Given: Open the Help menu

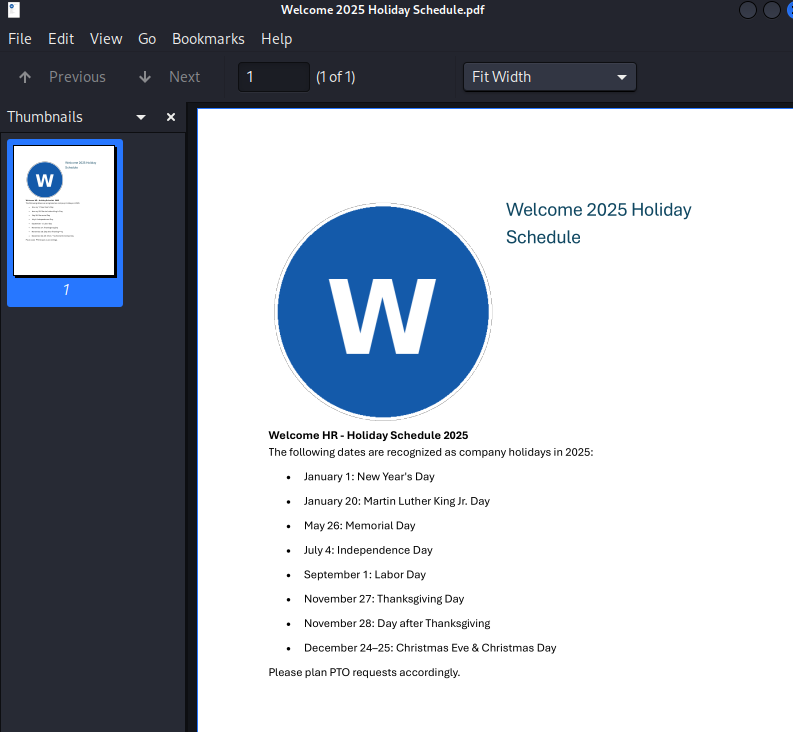Looking at the screenshot, I should pos(276,39).
